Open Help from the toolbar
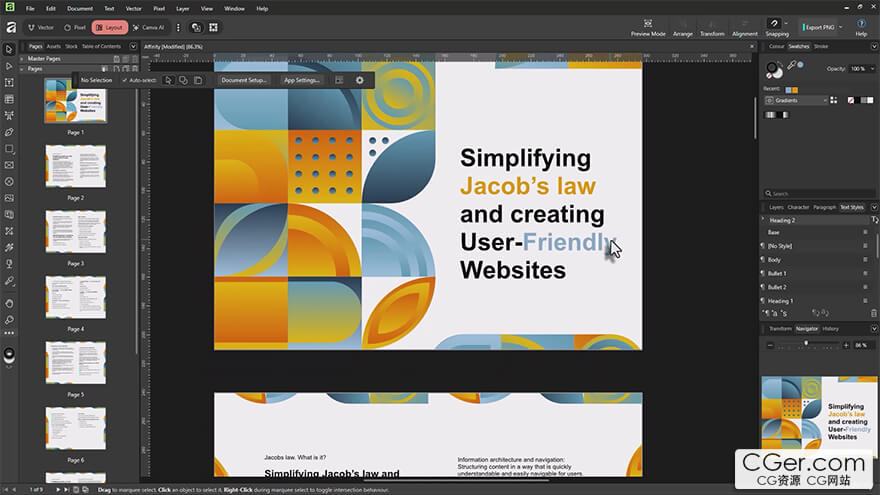 coord(861,22)
